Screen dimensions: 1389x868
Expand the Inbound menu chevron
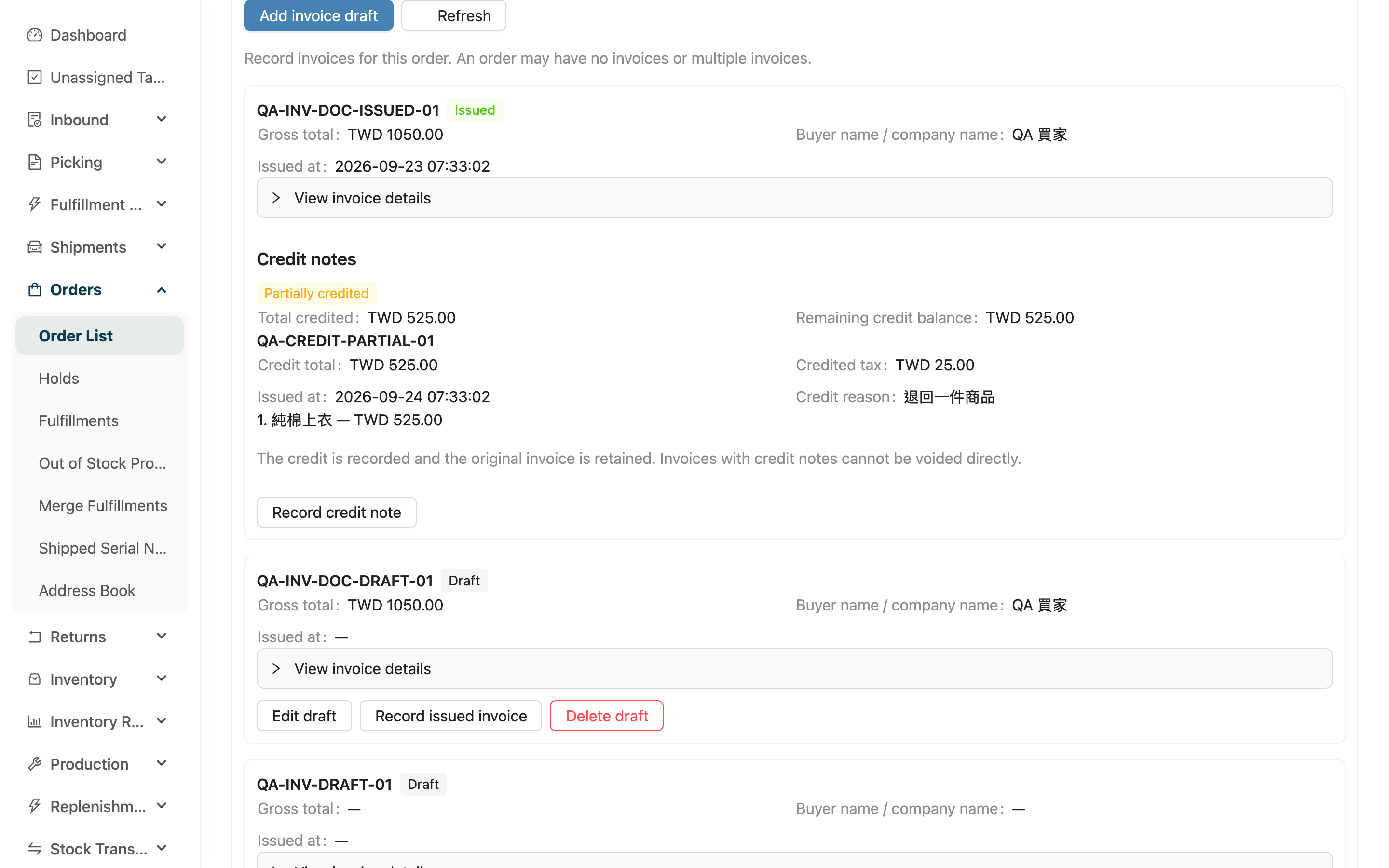(x=161, y=120)
